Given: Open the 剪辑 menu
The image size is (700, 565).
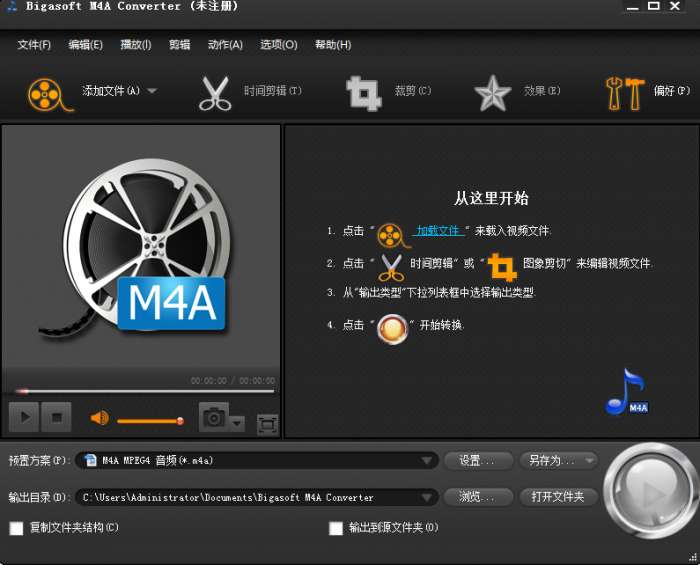Looking at the screenshot, I should pyautogui.click(x=179, y=45).
